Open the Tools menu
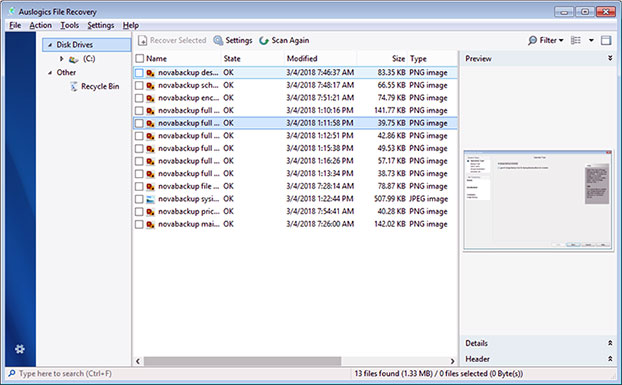Screen dimensions: 622x385 69,25
